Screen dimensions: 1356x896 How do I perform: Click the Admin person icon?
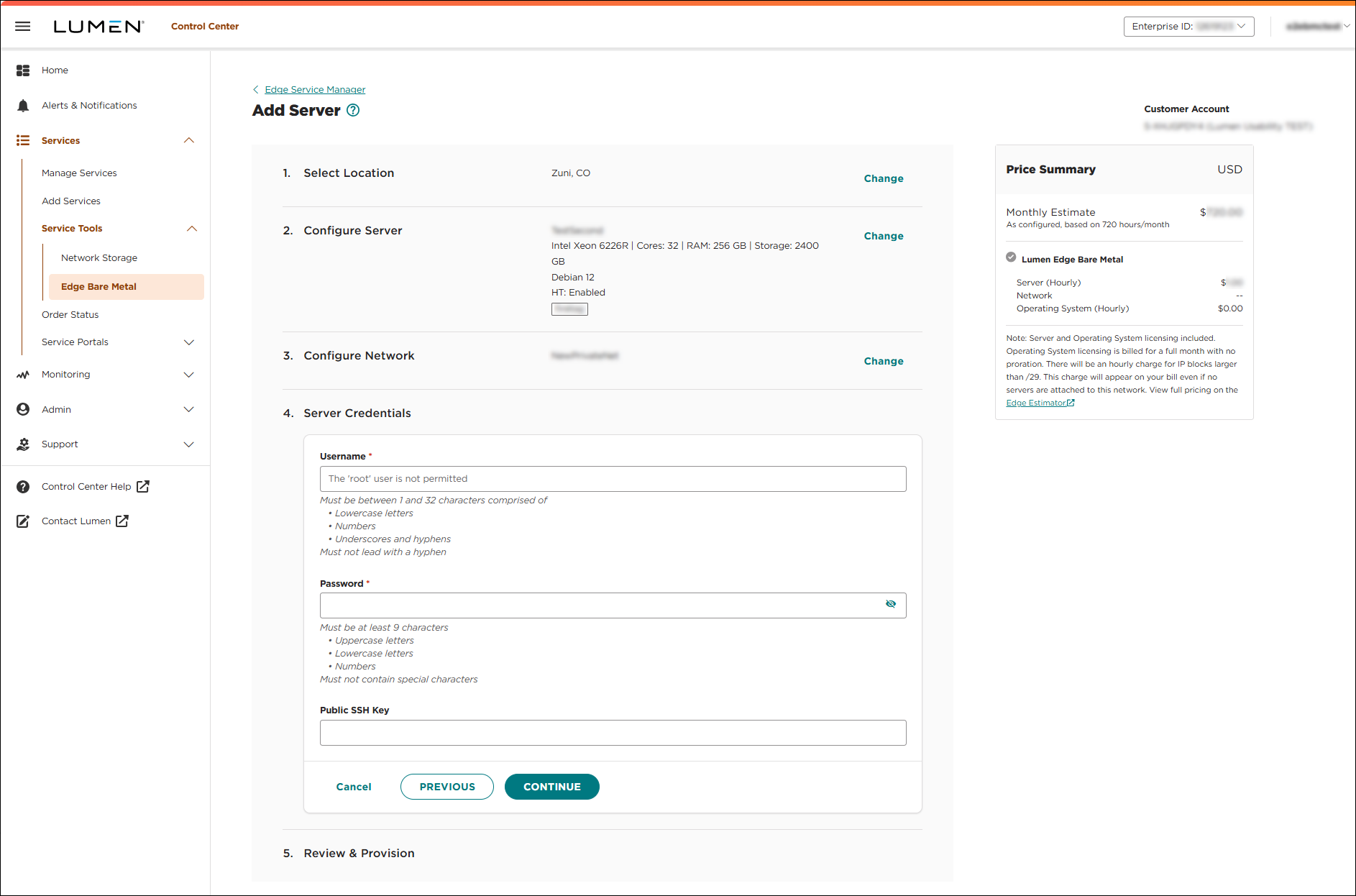(23, 408)
